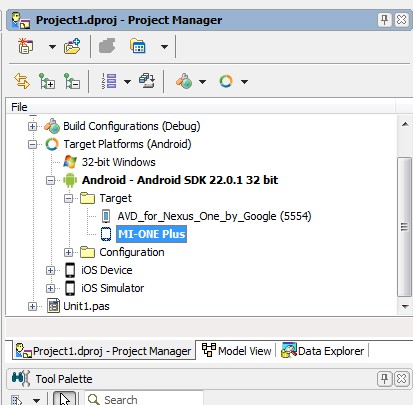
Task: Click the Expand all tree icon
Action: (47, 81)
